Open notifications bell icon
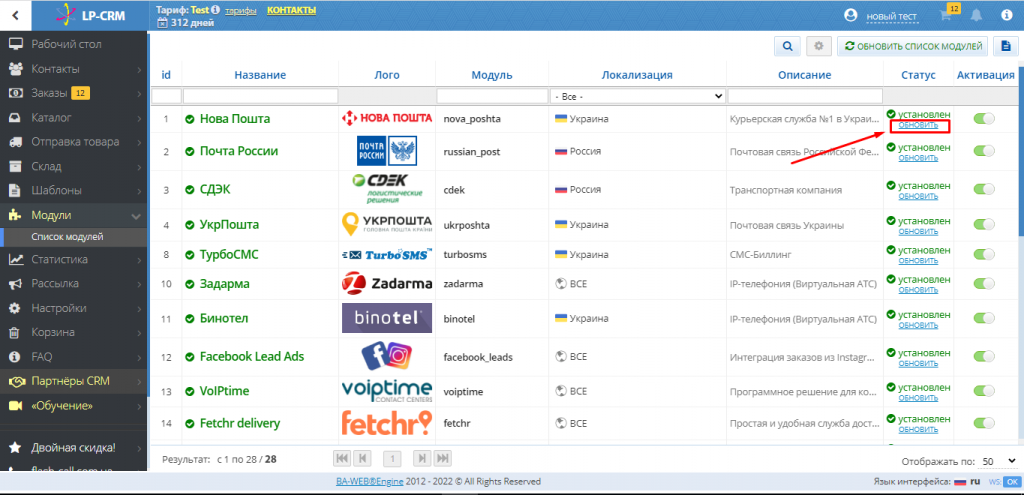The height and width of the screenshot is (495, 1024). (x=976, y=16)
